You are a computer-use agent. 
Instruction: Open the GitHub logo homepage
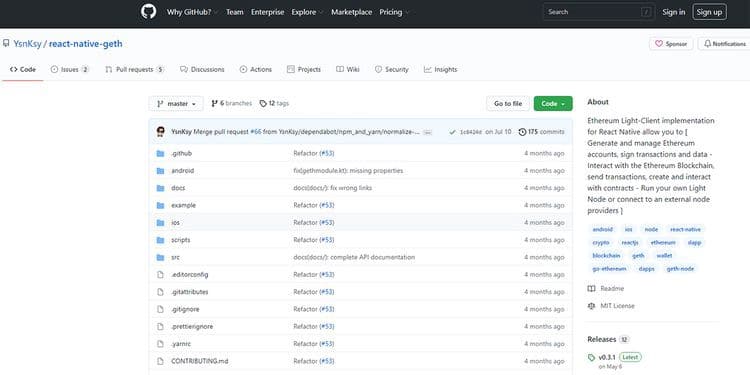(149, 11)
